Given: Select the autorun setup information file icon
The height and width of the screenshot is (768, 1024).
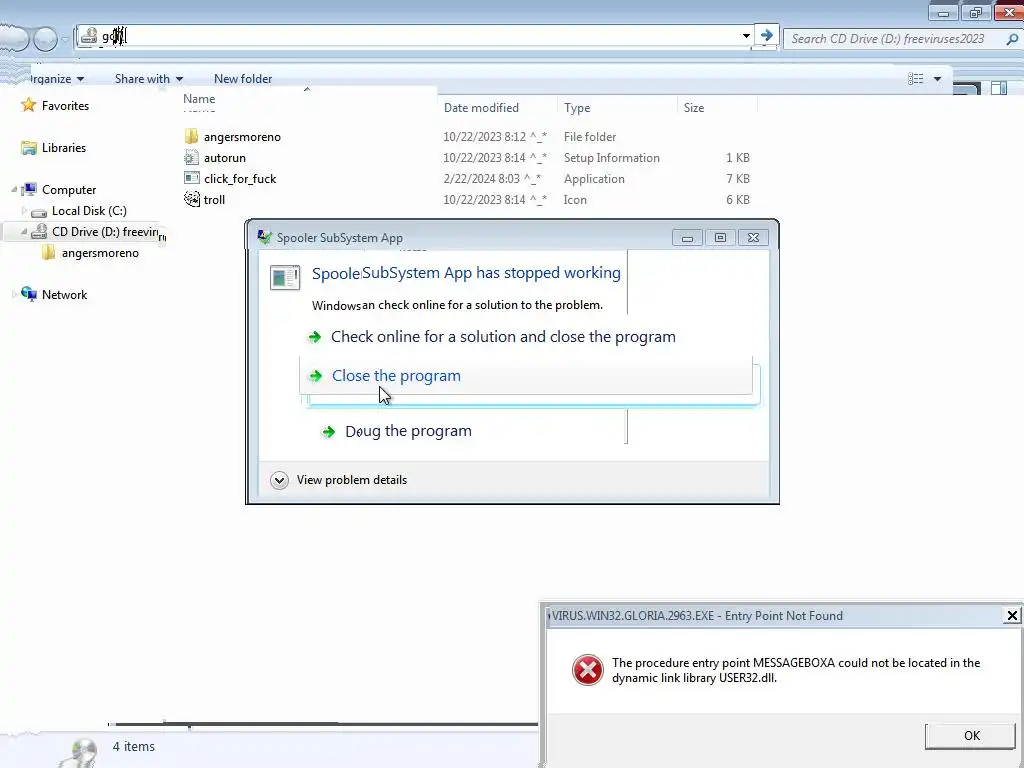Looking at the screenshot, I should (191, 157).
